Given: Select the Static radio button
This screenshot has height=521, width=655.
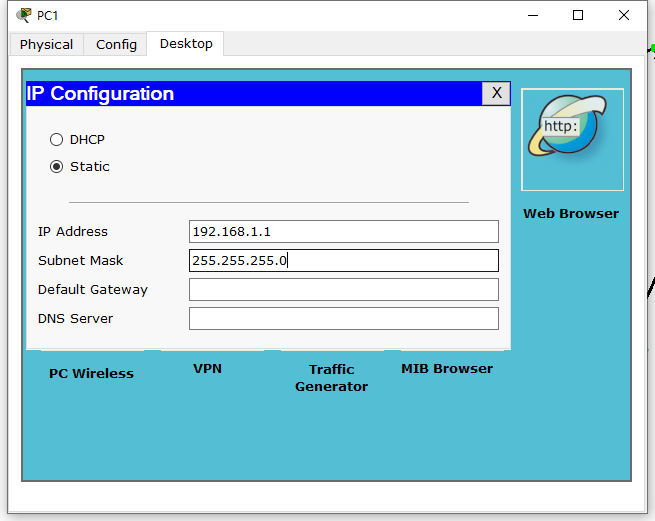Looking at the screenshot, I should click(x=56, y=167).
